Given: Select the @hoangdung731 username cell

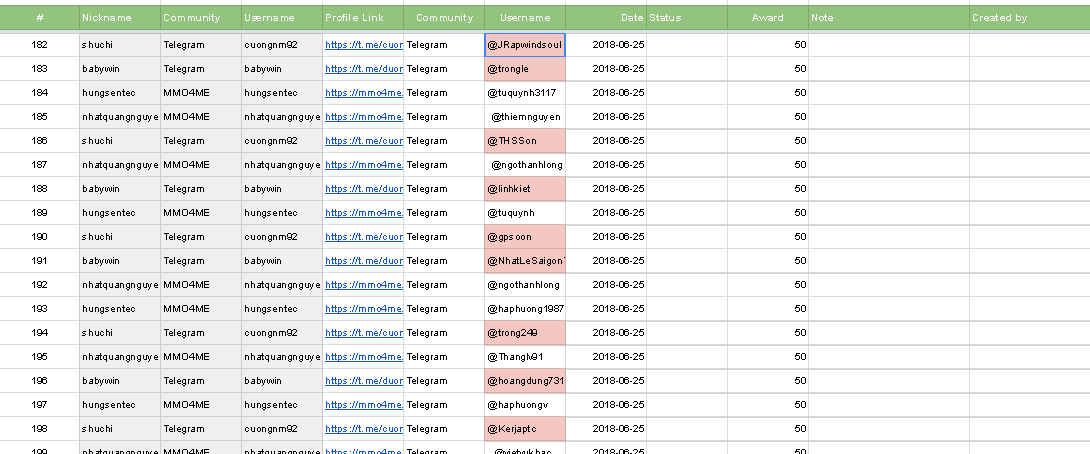Looking at the screenshot, I should 525,381.
